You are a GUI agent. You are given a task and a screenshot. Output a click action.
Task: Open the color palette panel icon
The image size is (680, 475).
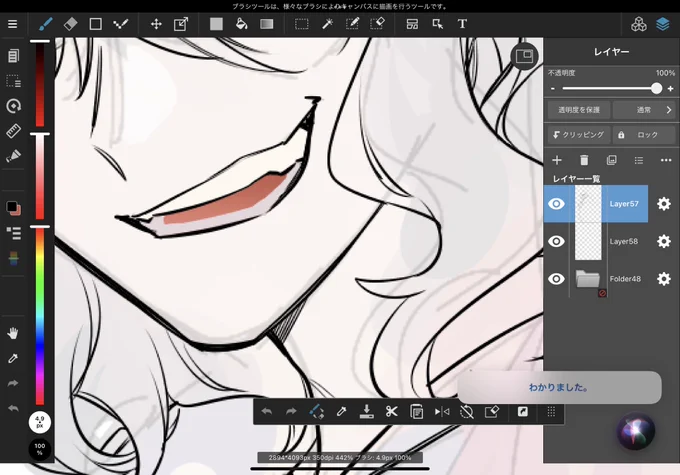[13, 259]
